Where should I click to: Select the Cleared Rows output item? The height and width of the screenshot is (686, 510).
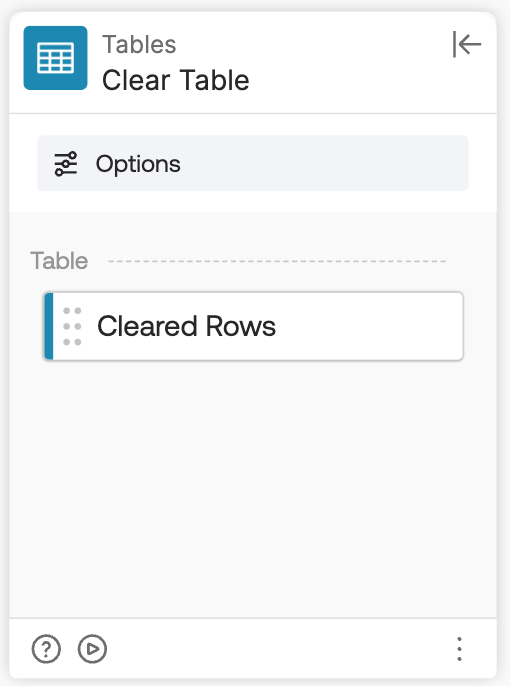click(x=254, y=326)
